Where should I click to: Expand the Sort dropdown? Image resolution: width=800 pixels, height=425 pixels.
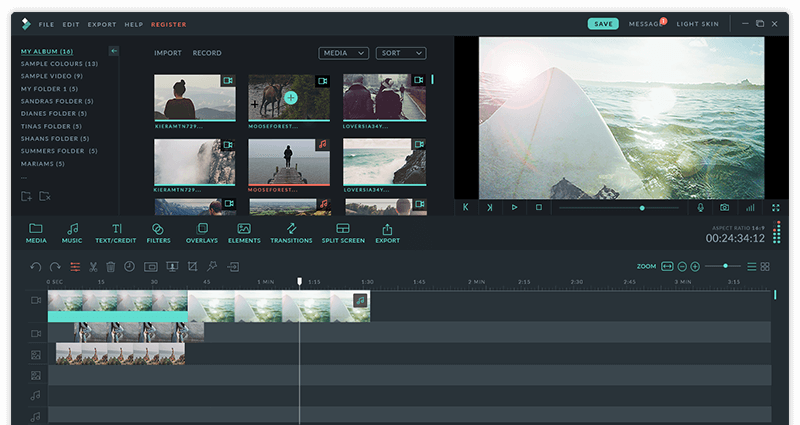tap(400, 53)
